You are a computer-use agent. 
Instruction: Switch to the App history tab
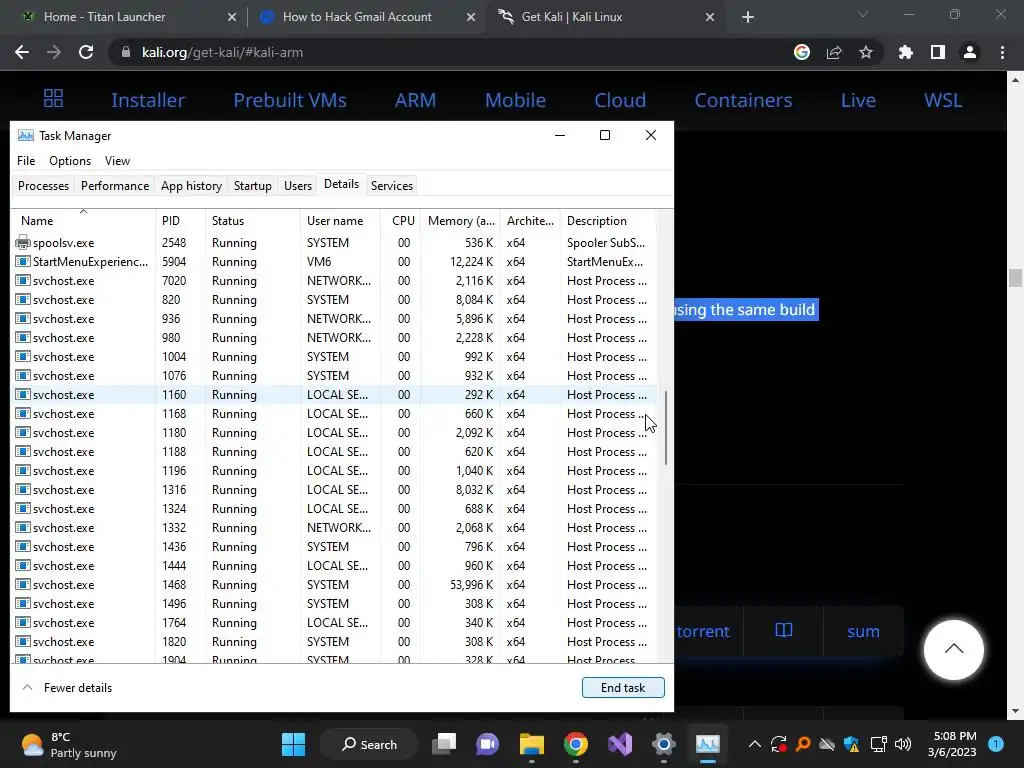(x=191, y=186)
